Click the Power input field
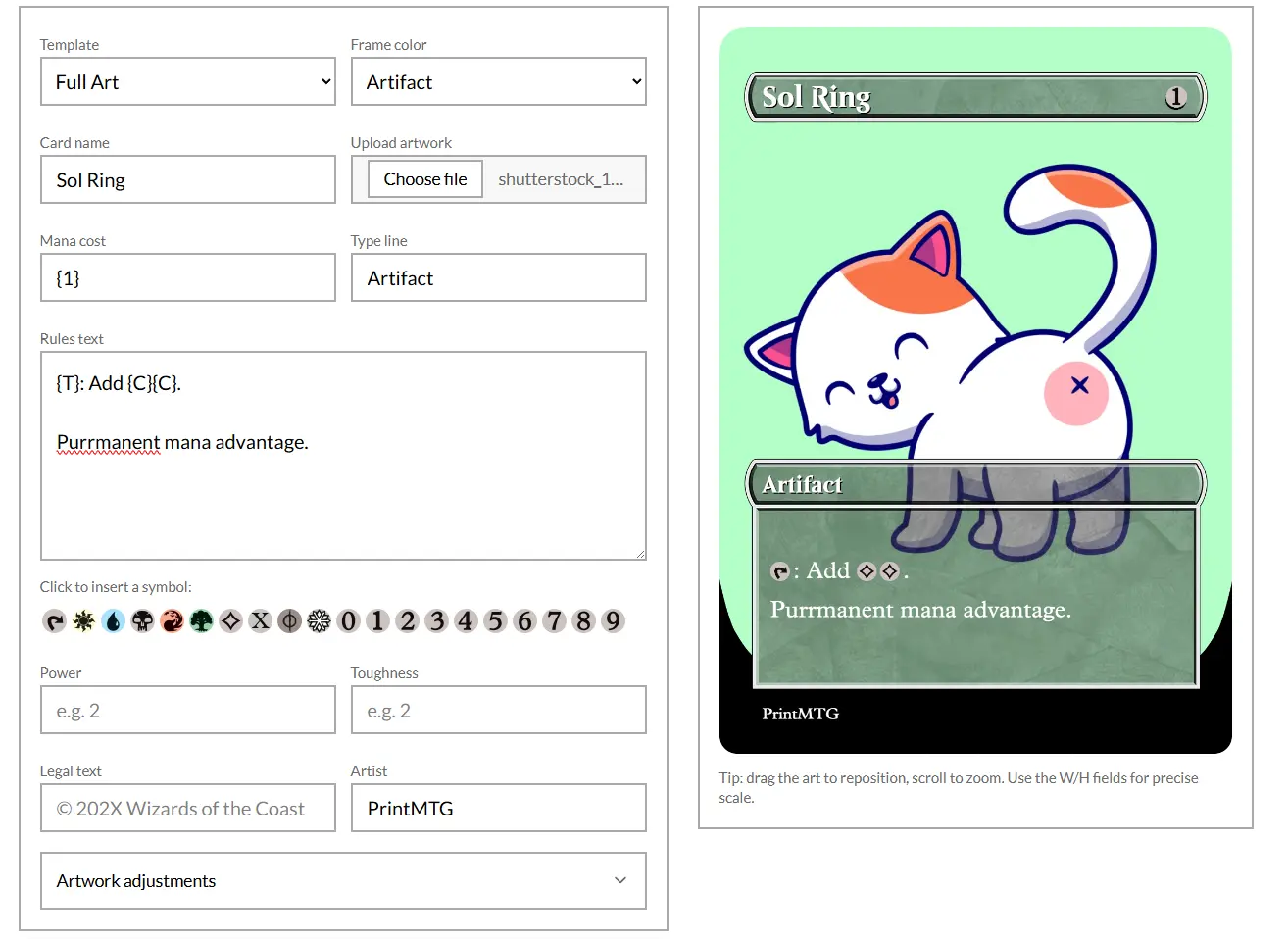1288x939 pixels. point(188,711)
